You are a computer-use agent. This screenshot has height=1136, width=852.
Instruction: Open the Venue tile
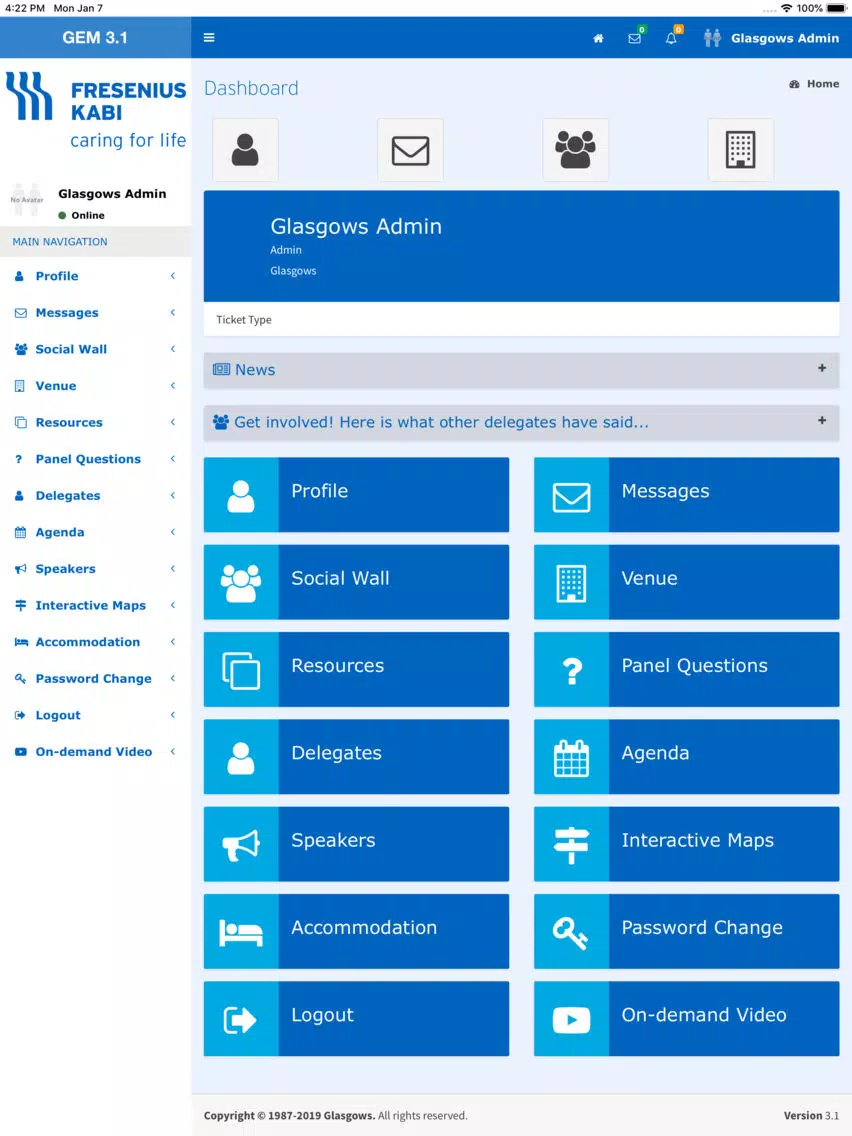pyautogui.click(x=687, y=582)
